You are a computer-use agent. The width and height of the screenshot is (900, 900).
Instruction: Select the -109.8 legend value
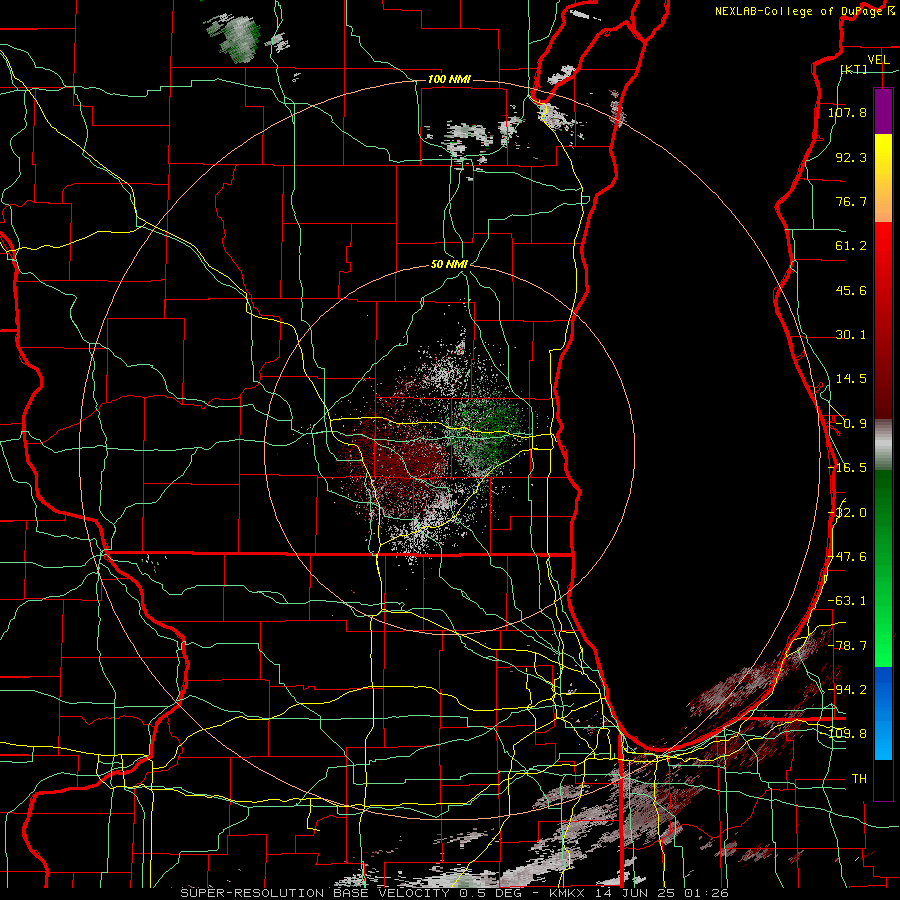click(x=847, y=734)
